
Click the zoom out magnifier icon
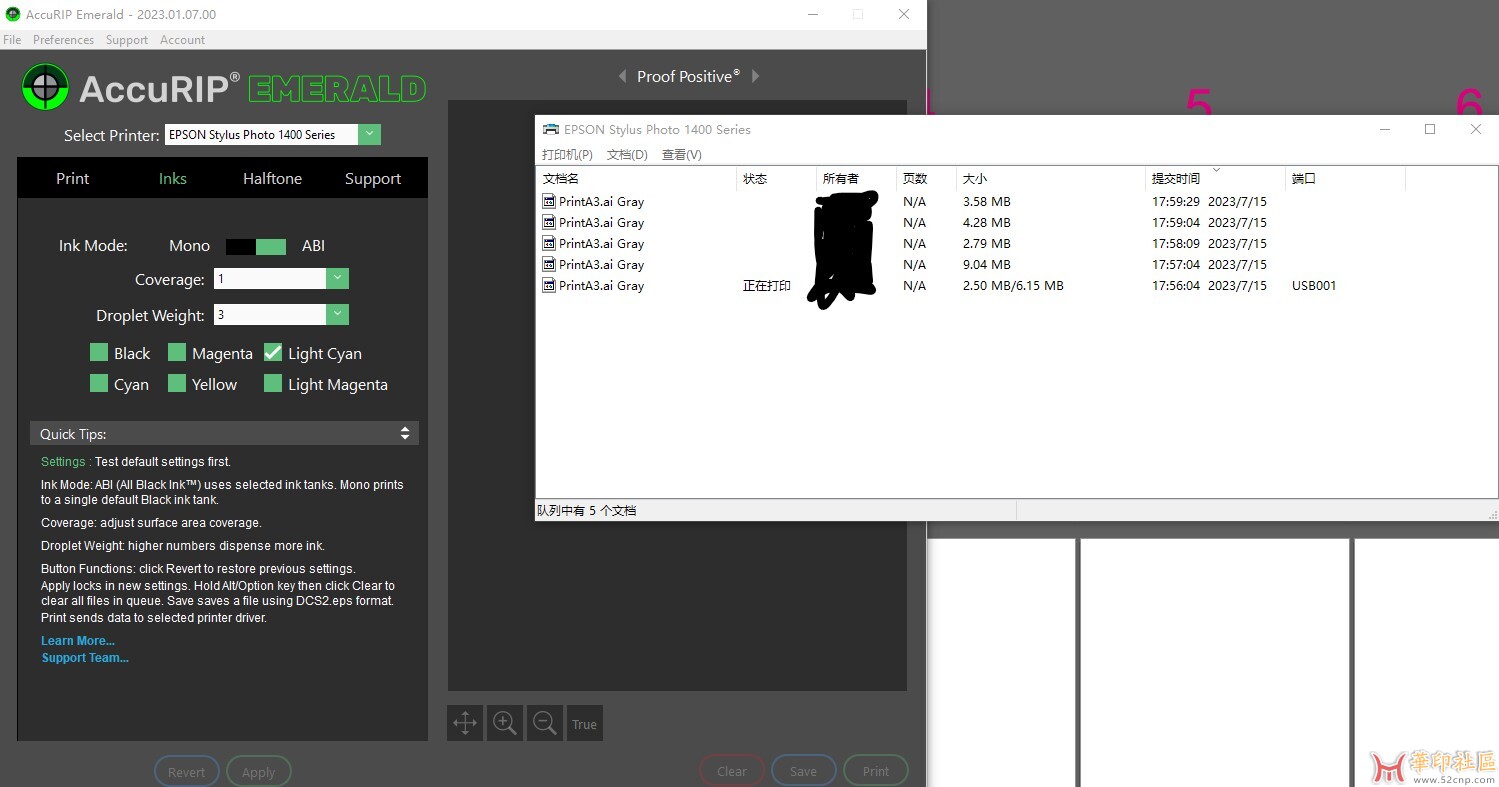[545, 724]
